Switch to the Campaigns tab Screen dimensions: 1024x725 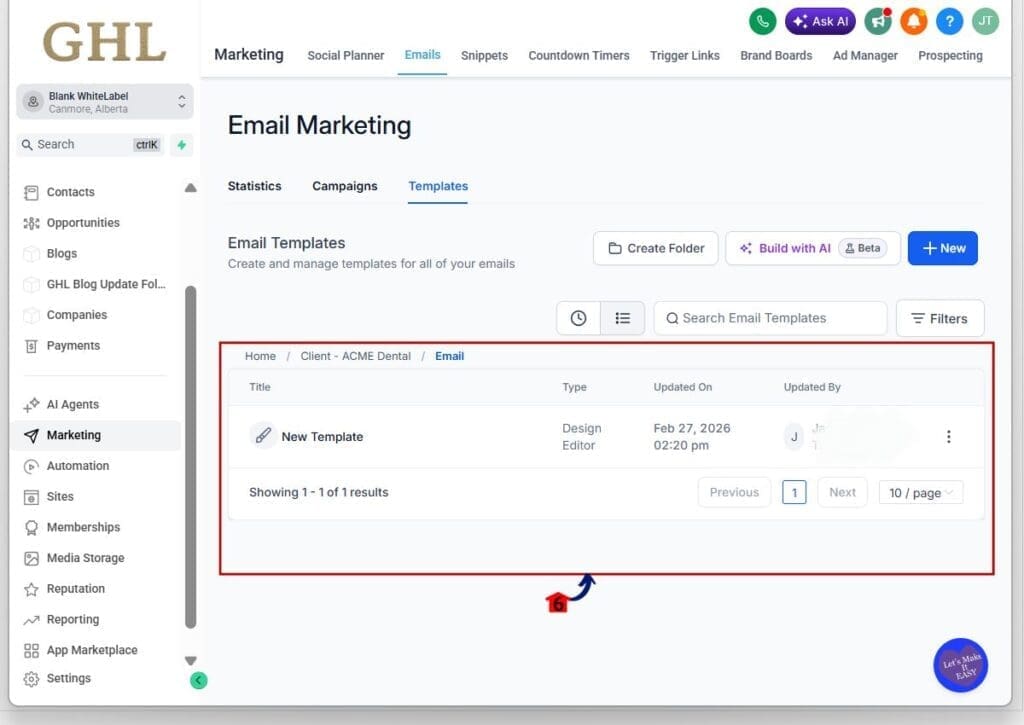344,186
